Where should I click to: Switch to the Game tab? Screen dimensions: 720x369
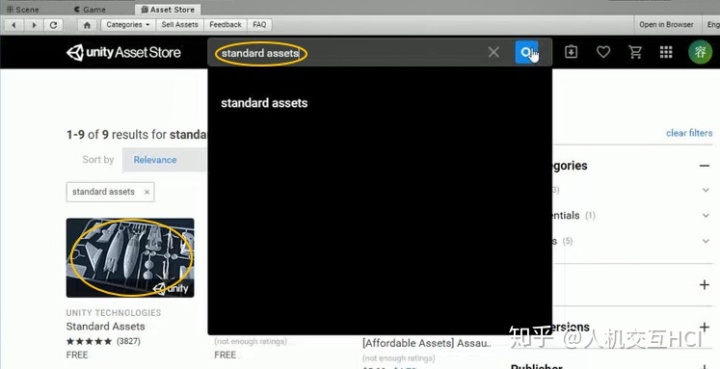coord(90,9)
